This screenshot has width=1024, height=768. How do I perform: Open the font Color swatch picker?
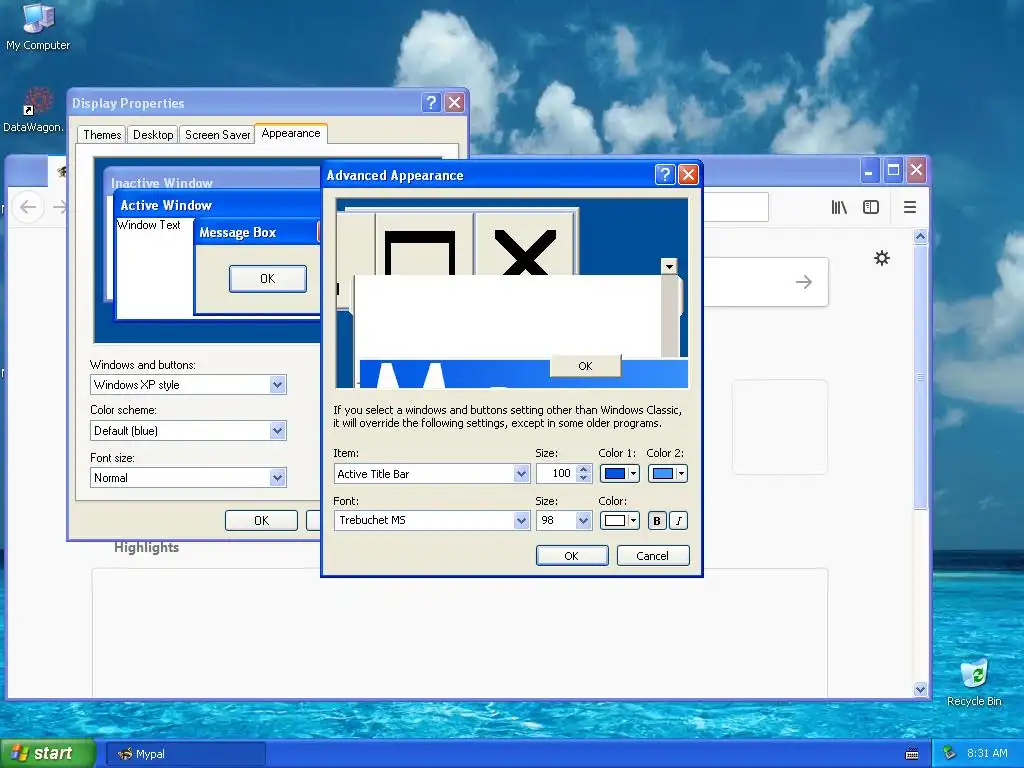(619, 520)
